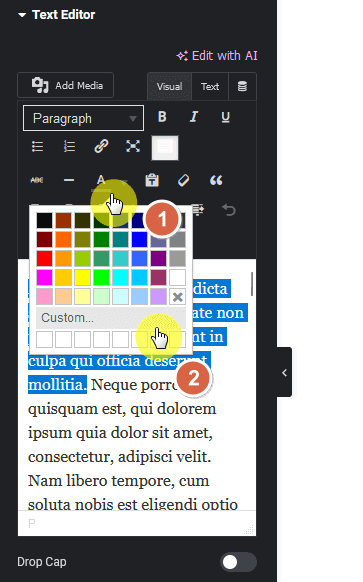The width and height of the screenshot is (363, 582).
Task: Open the Paragraph format dropdown
Action: click(84, 118)
